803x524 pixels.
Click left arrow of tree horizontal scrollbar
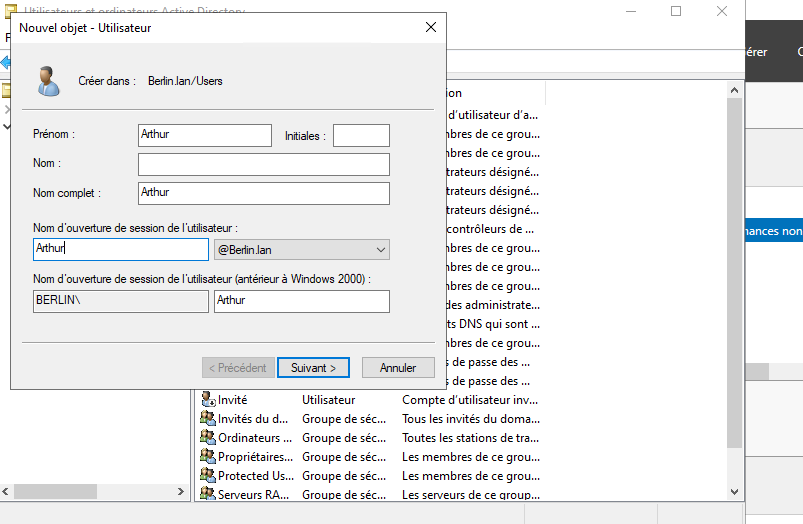[x=6, y=491]
